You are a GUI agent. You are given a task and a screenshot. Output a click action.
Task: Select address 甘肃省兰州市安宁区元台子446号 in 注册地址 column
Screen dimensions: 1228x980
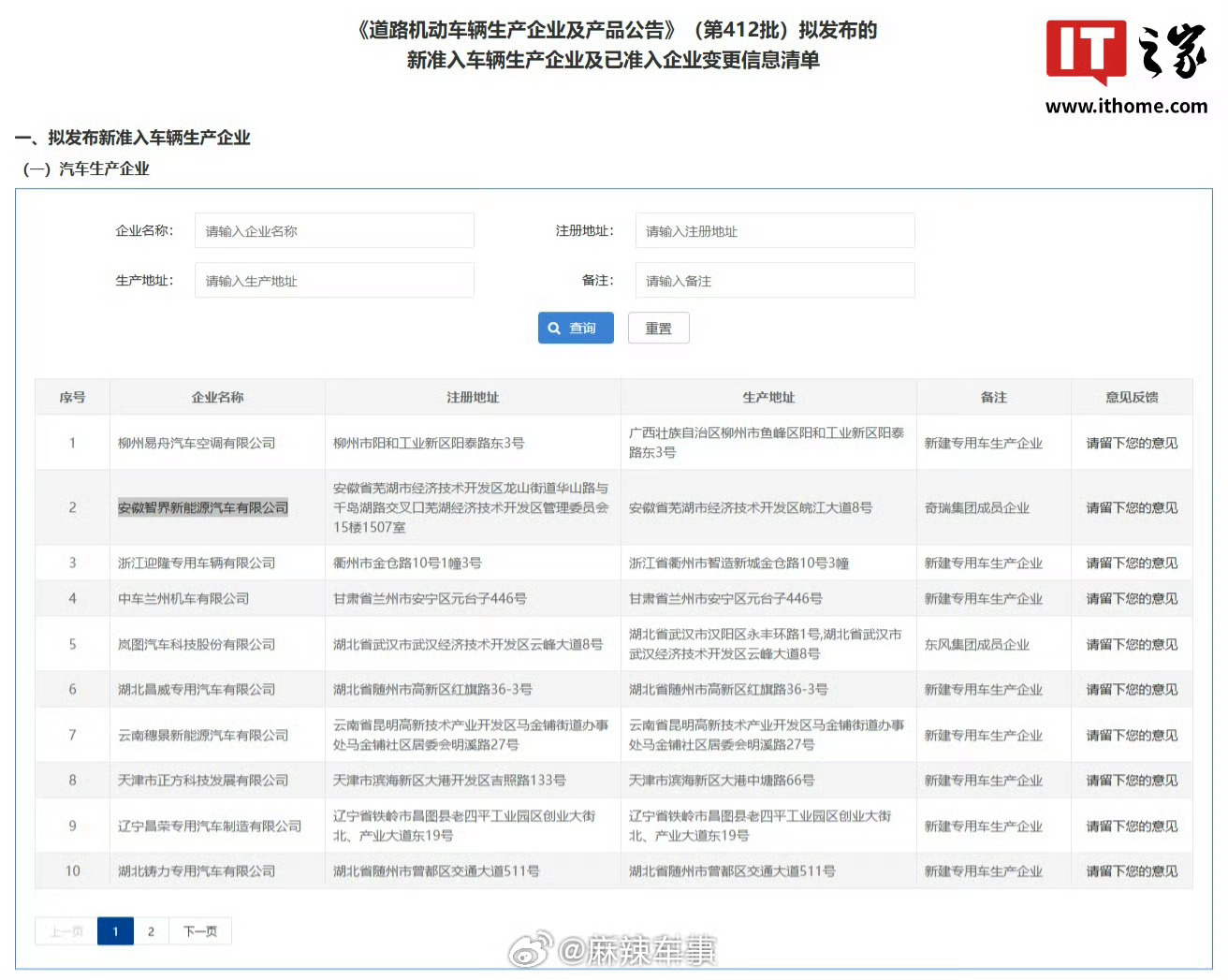[x=430, y=598]
